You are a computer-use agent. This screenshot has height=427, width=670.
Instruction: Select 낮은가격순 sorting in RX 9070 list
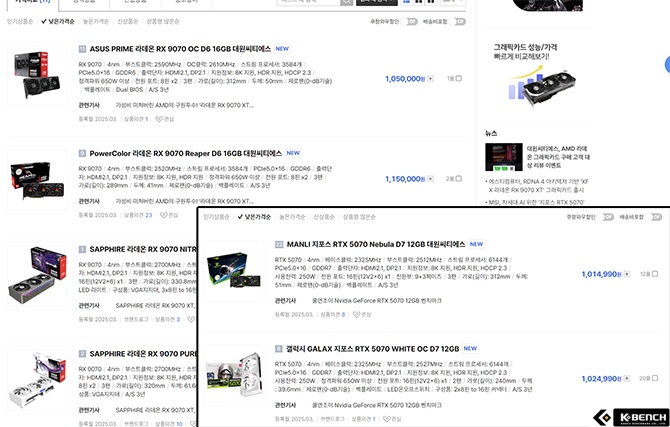click(58, 21)
